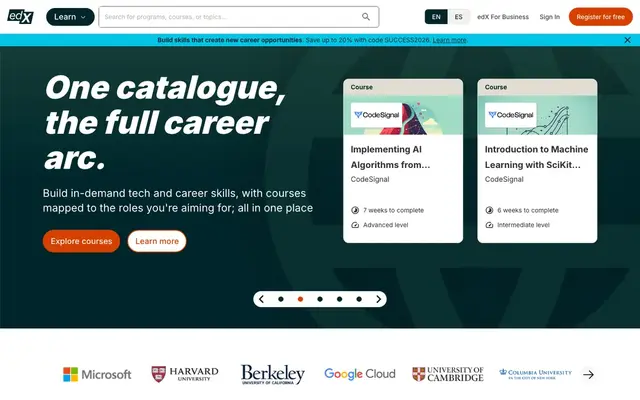The width and height of the screenshot is (640, 400).
Task: Click the University of Cambridge logo
Action: pyautogui.click(x=448, y=374)
